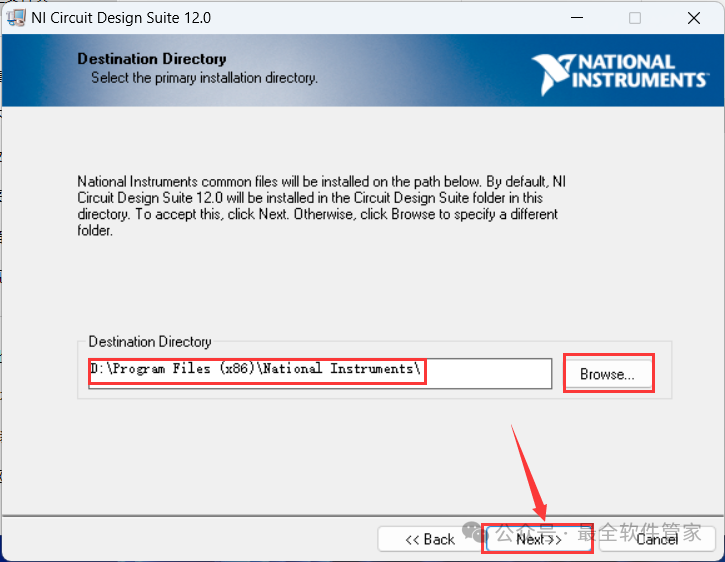Viewport: 725px width, 562px height.
Task: Click the NATIONAL INSTRUMENTS logo text
Action: pos(639,72)
